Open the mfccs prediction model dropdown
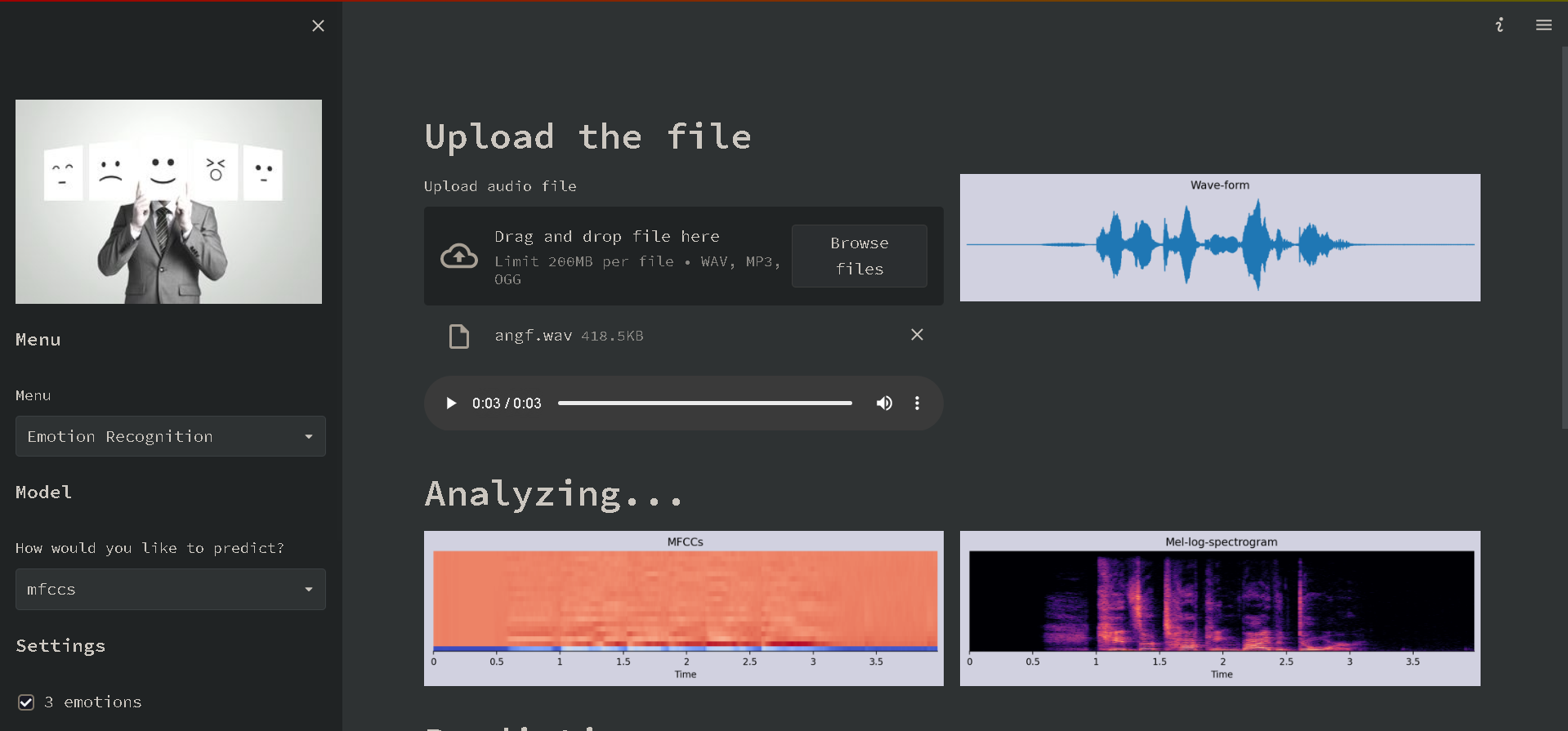Screen dimensions: 1568x731 (x=171, y=589)
